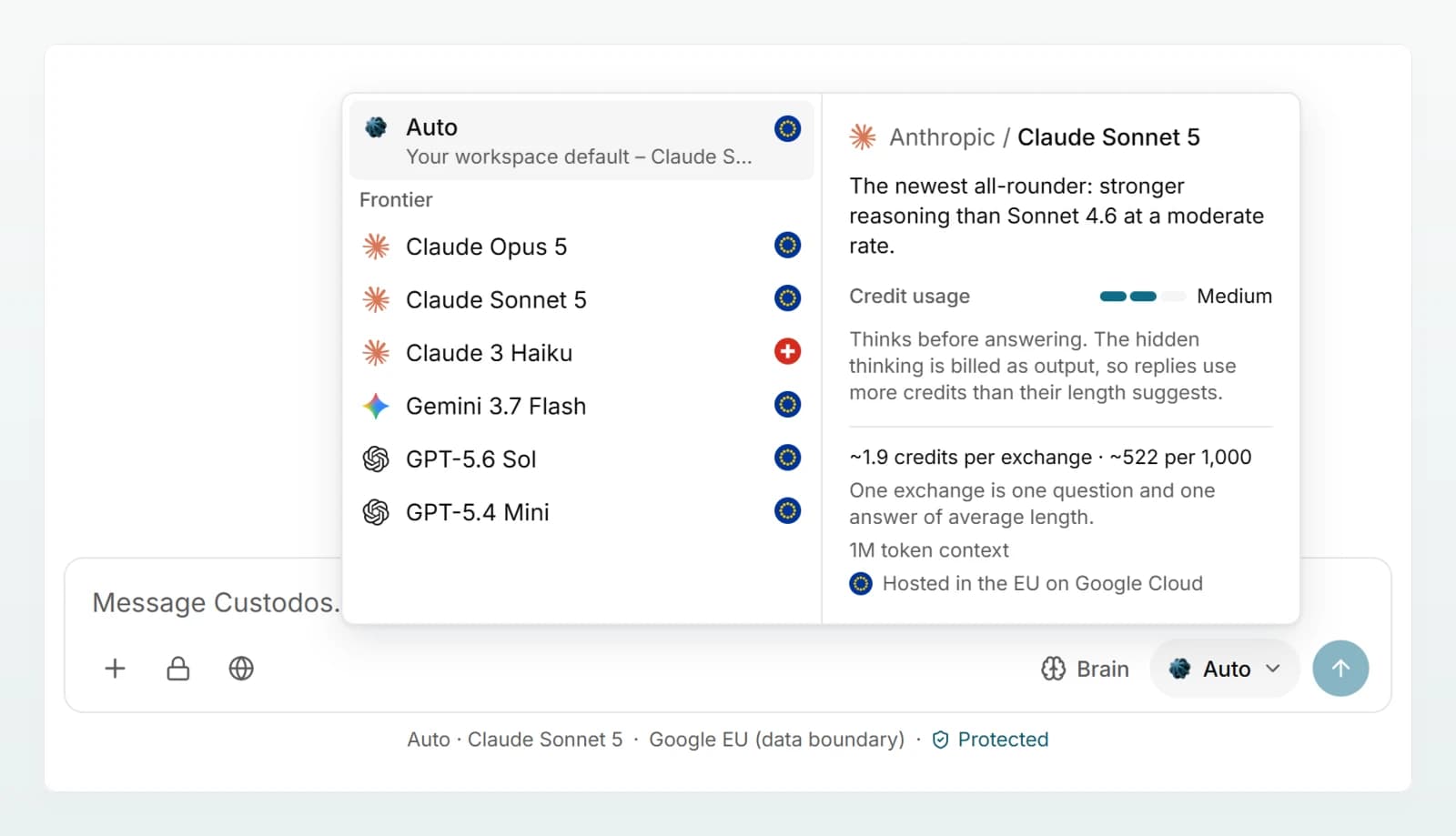This screenshot has height=836, width=1456.
Task: Click the EU badge on the Auto row
Action: point(787,128)
